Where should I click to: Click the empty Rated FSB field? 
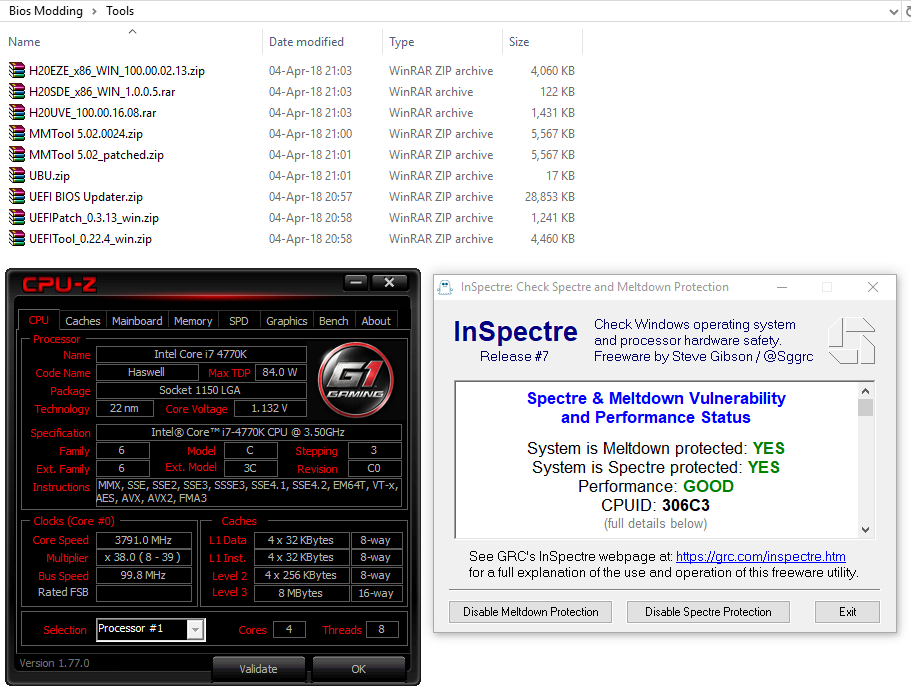point(144,593)
